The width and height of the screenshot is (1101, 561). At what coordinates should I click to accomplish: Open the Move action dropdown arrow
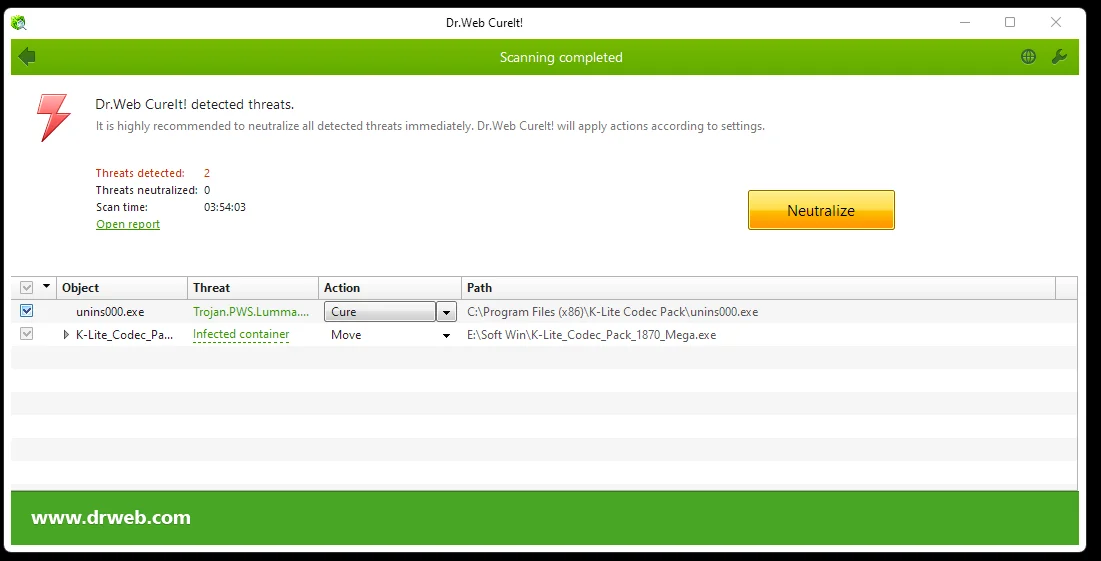click(x=446, y=336)
